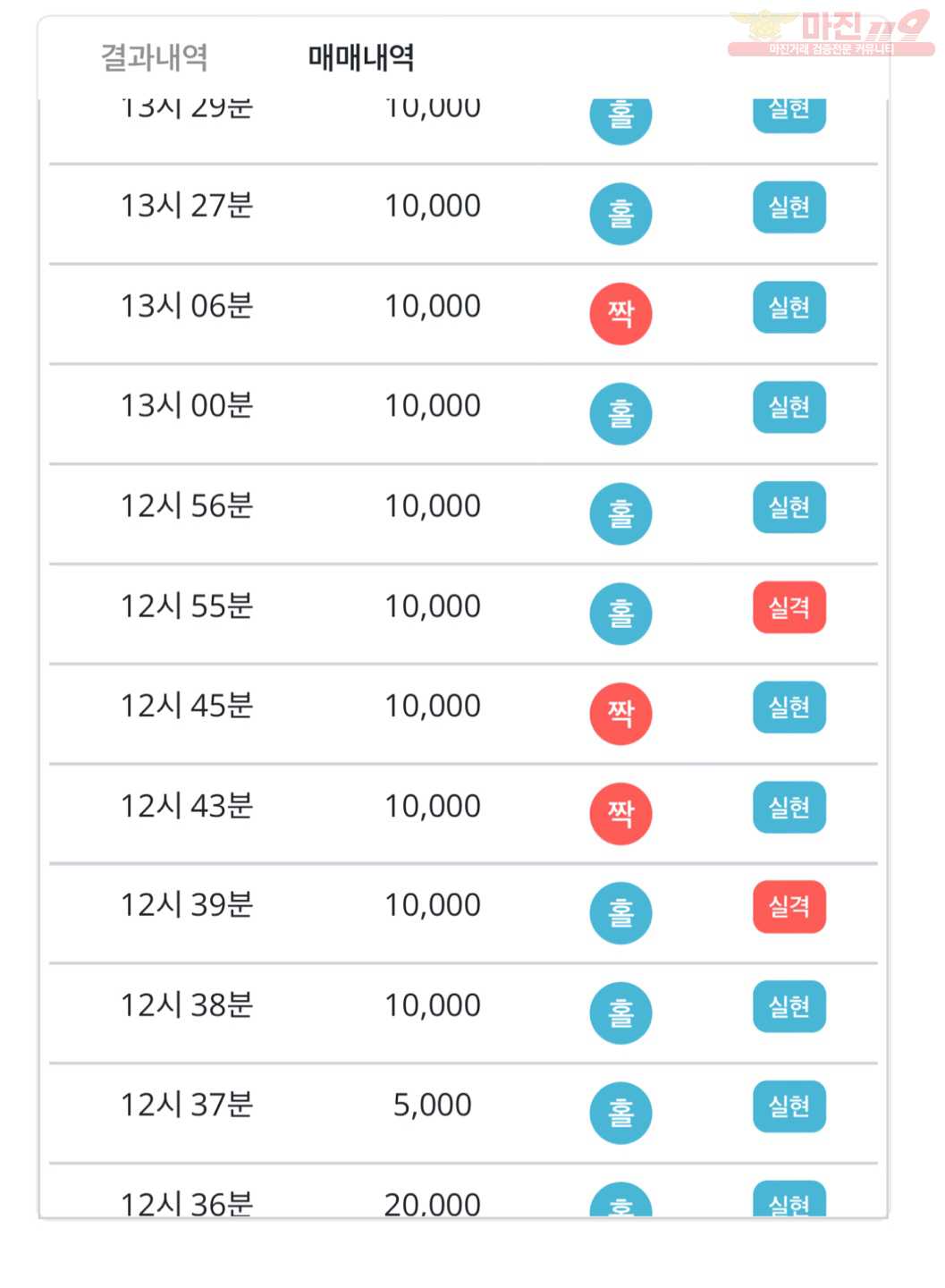Click the red 실격 label at 12시 55분
Viewport: 945px width, 1288px height.
click(789, 607)
